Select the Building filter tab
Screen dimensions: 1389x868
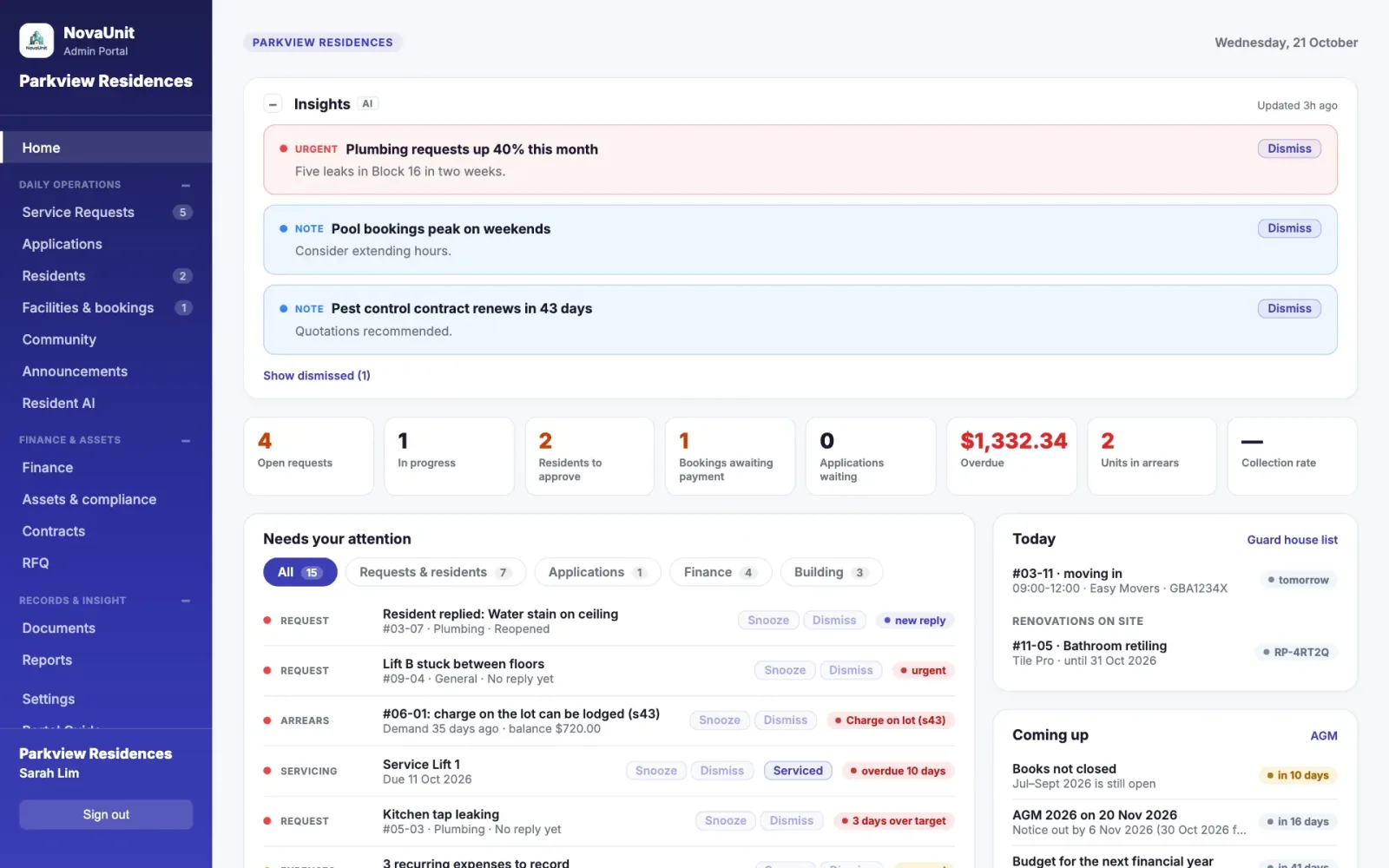click(831, 572)
